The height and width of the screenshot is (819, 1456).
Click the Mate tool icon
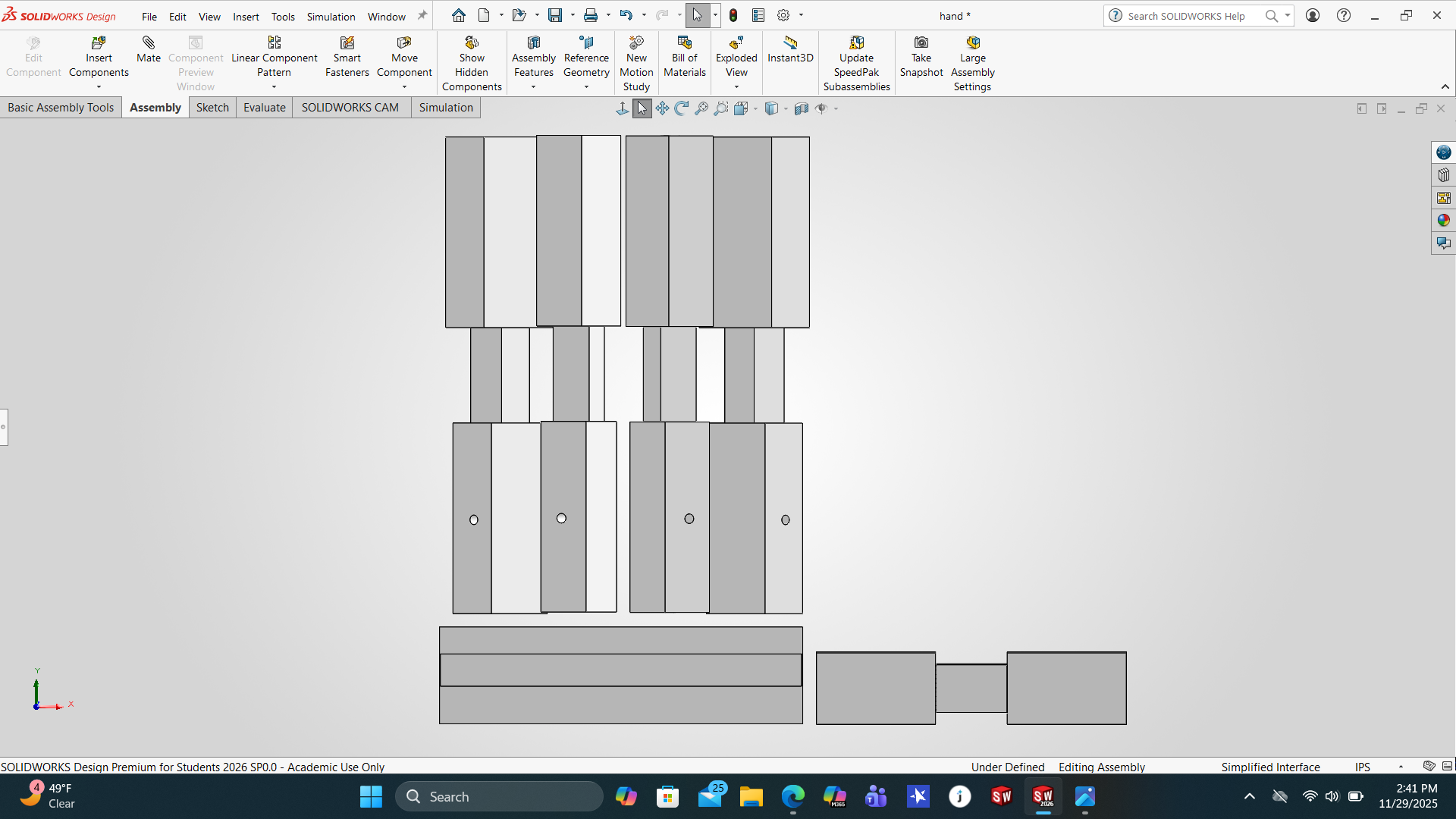tap(149, 43)
